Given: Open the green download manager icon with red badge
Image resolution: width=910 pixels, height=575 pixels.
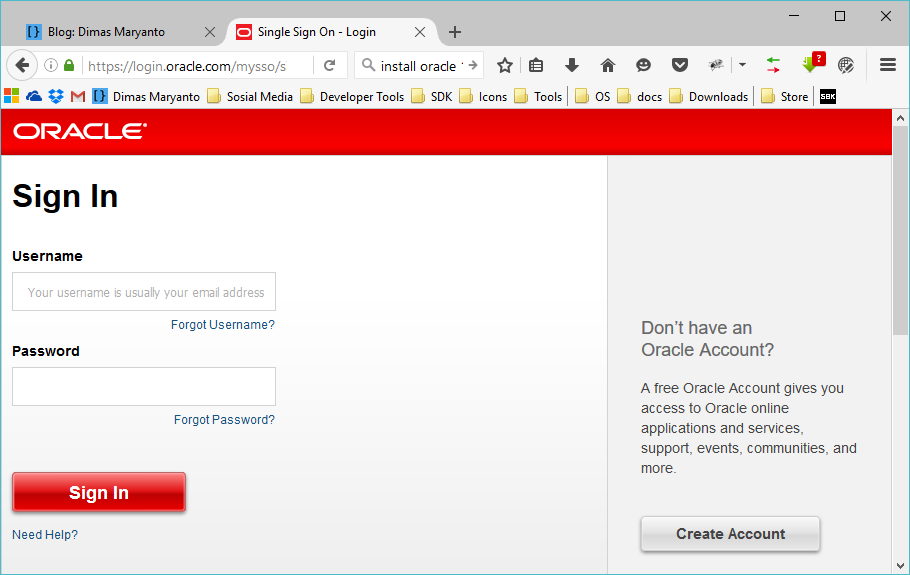Looking at the screenshot, I should [812, 63].
